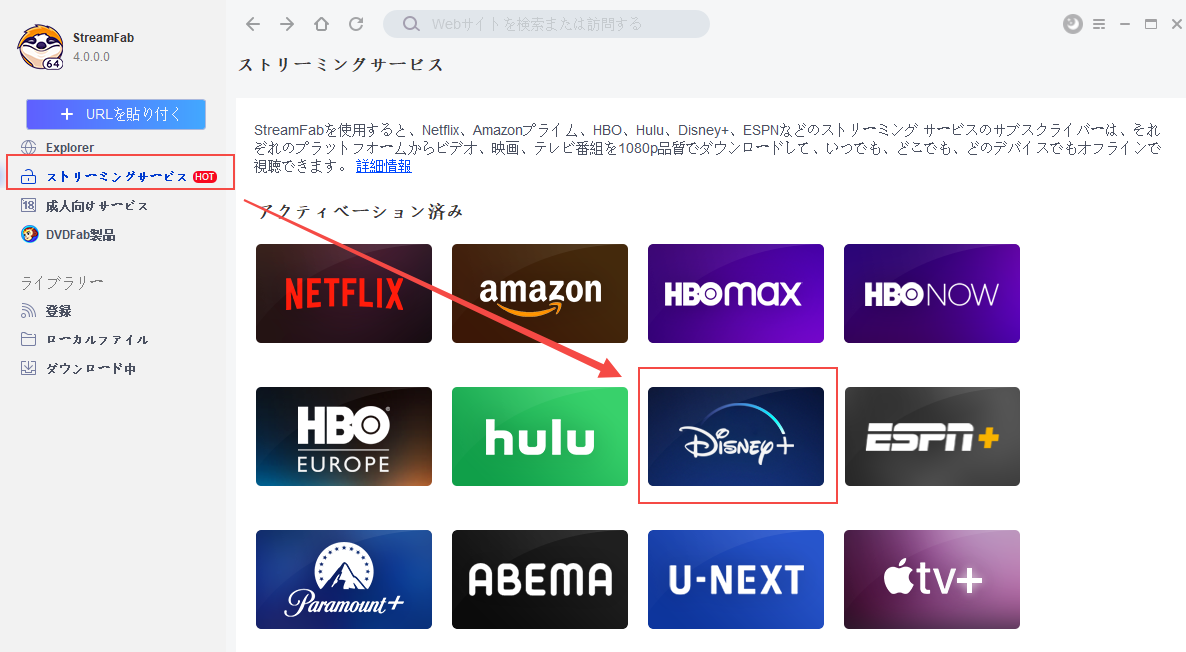1186x652 pixels.
Task: Open DVDFab製品 in the sidebar
Action: coord(80,234)
